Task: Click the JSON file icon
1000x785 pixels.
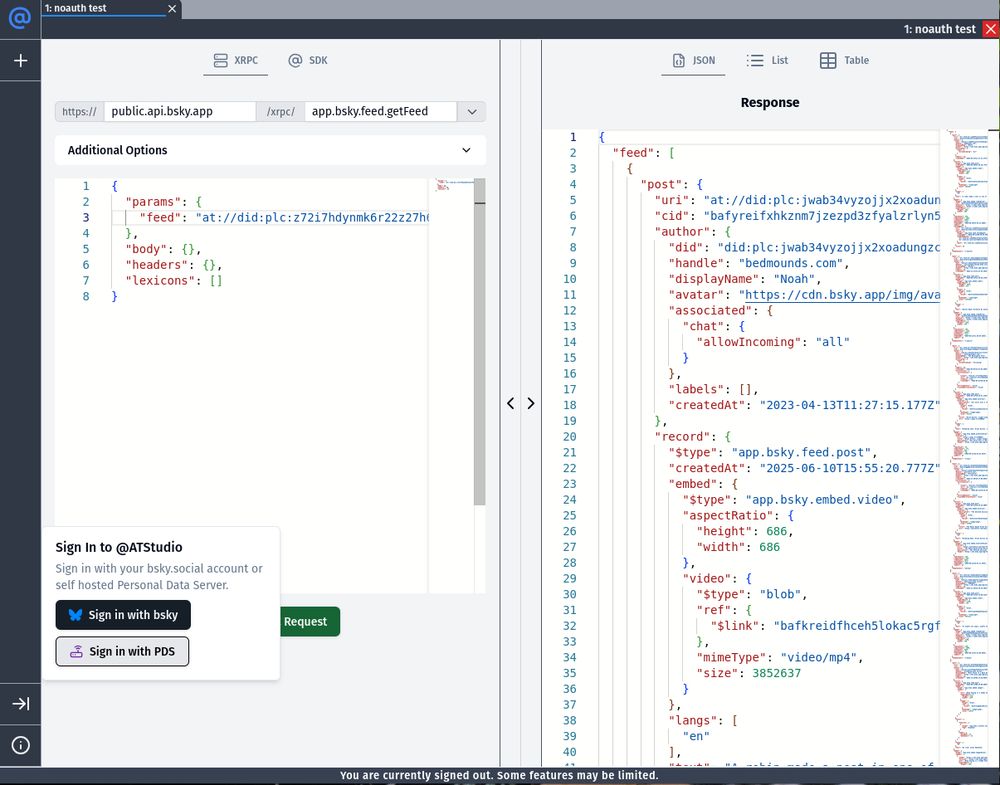Action: coord(679,61)
